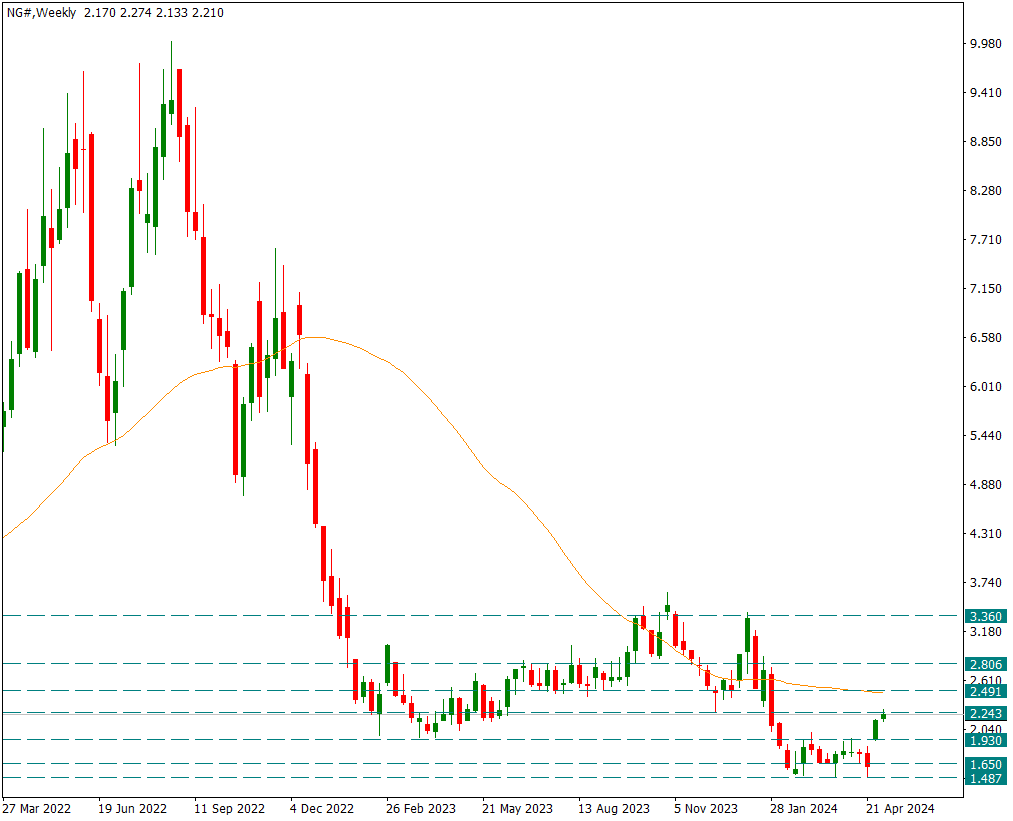Image resolution: width=1013 pixels, height=821 pixels.
Task: Click the 7.150 price axis value
Action: [x=985, y=288]
